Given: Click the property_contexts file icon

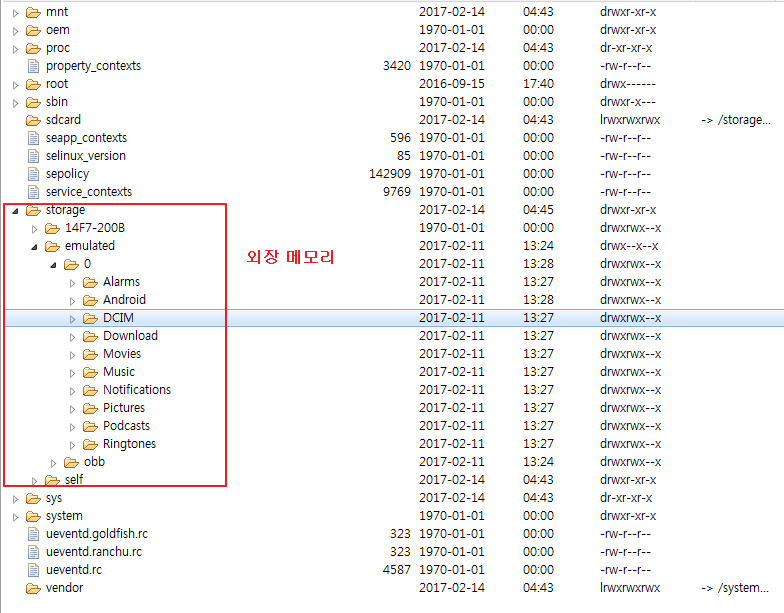Looking at the screenshot, I should (33, 66).
